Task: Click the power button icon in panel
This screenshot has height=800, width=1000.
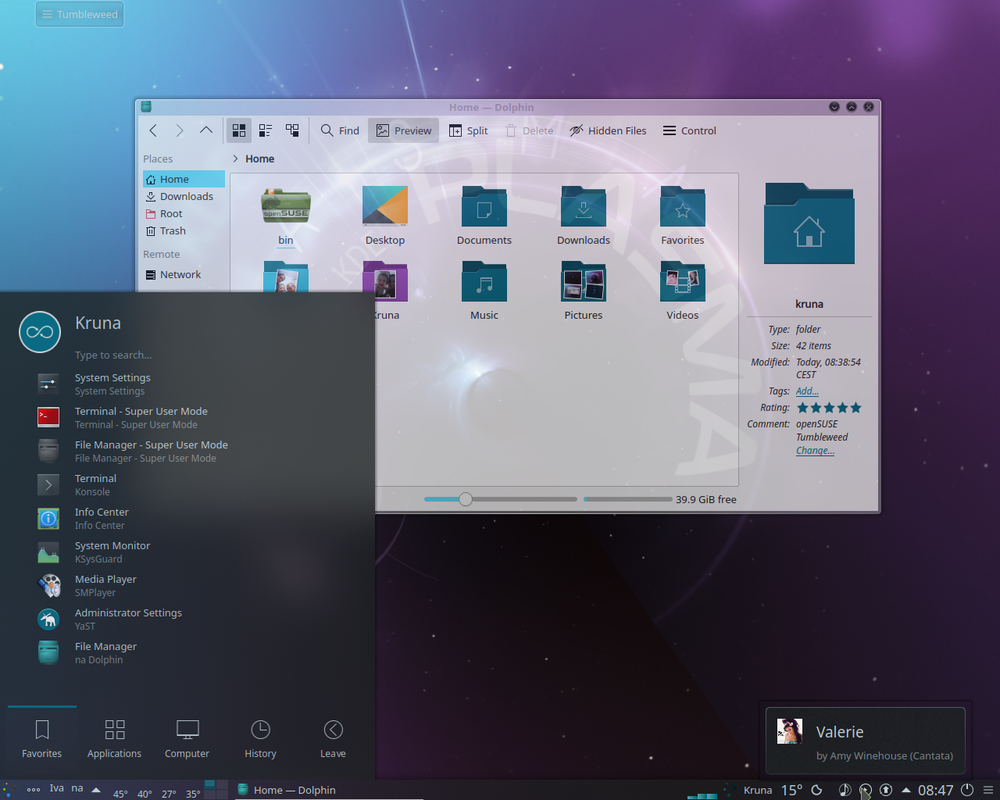Action: click(967, 790)
